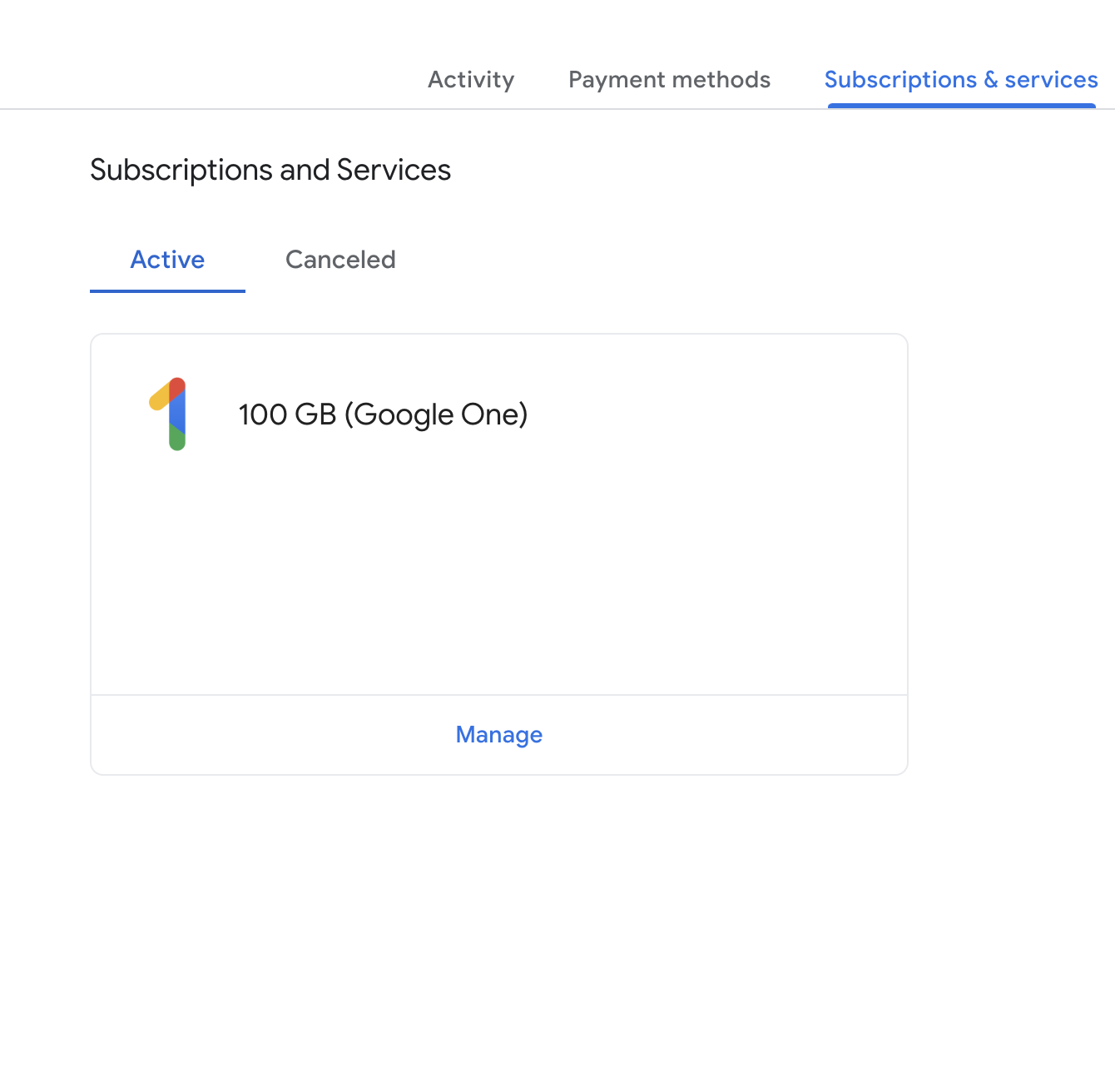The width and height of the screenshot is (1115, 1092).
Task: Click the bottom footer row of the subscription card
Action: click(499, 735)
